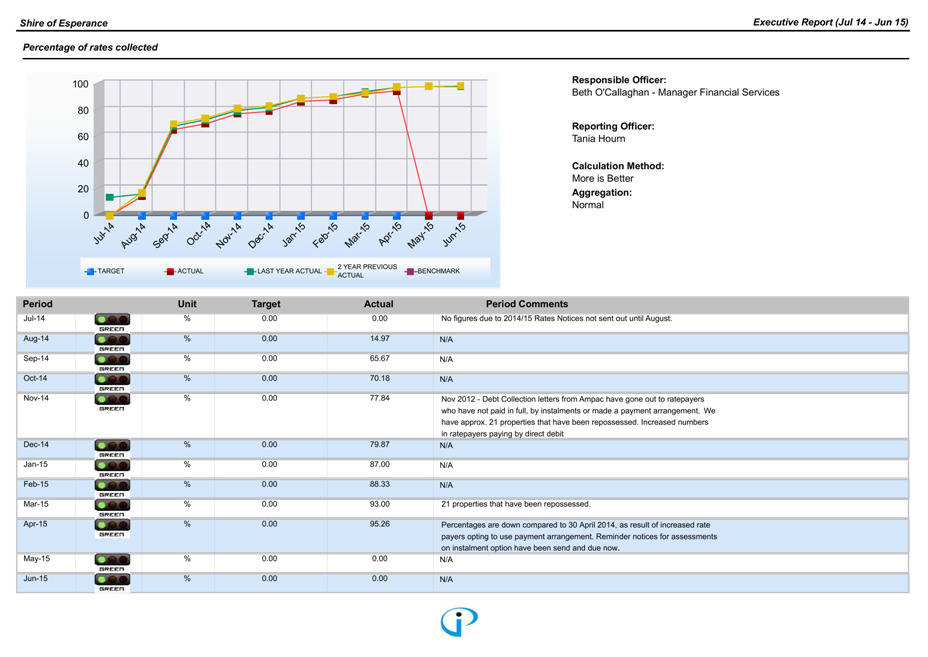Select the May-15 traffic light icon
The height and width of the screenshot is (657, 928).
pos(112,561)
